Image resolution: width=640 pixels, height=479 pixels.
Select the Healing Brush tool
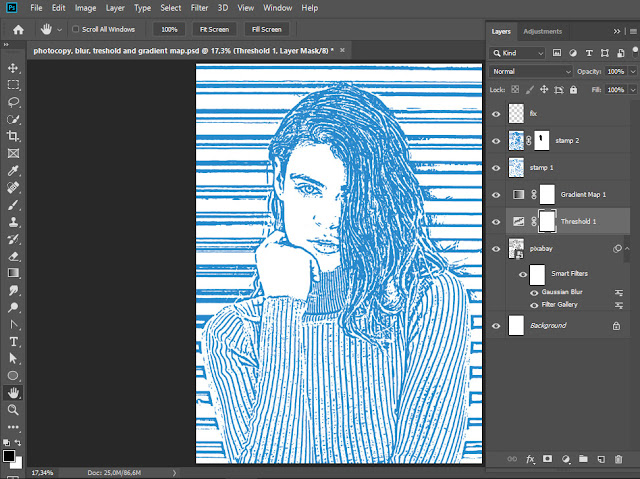point(13,188)
